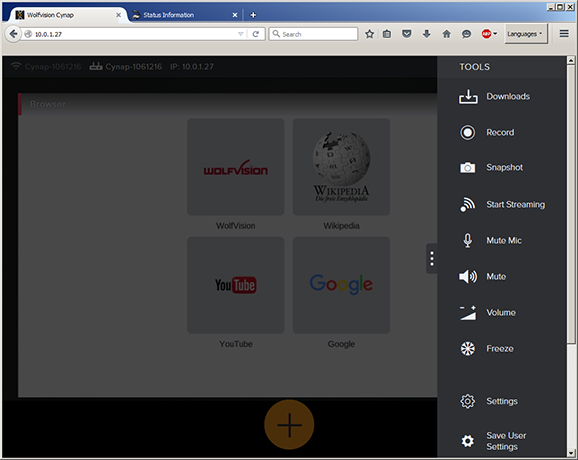The height and width of the screenshot is (460, 578).
Task: Click the LAN Cynap-1061216 status
Action: [126, 67]
